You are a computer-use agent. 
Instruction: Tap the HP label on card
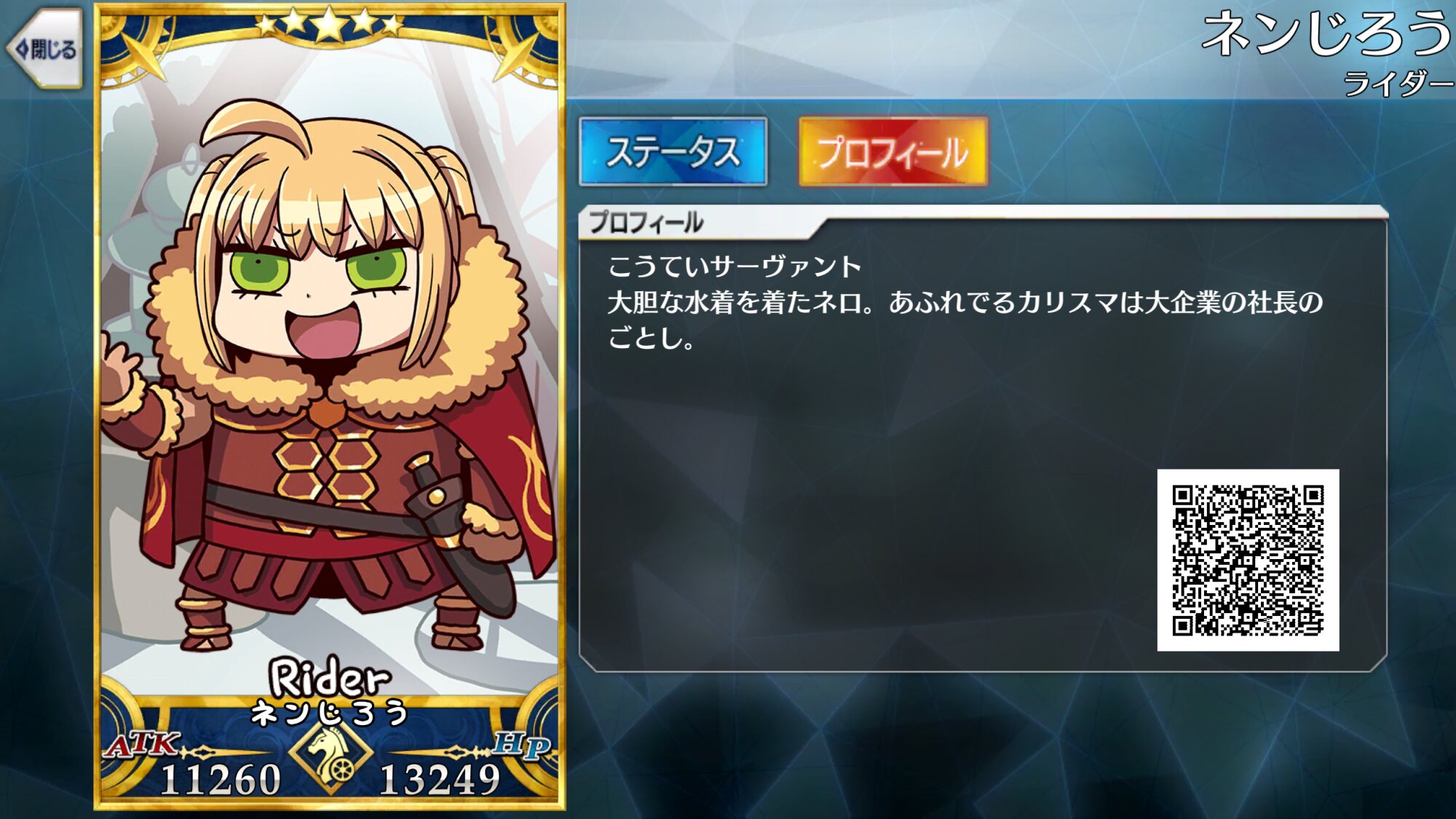tap(521, 745)
